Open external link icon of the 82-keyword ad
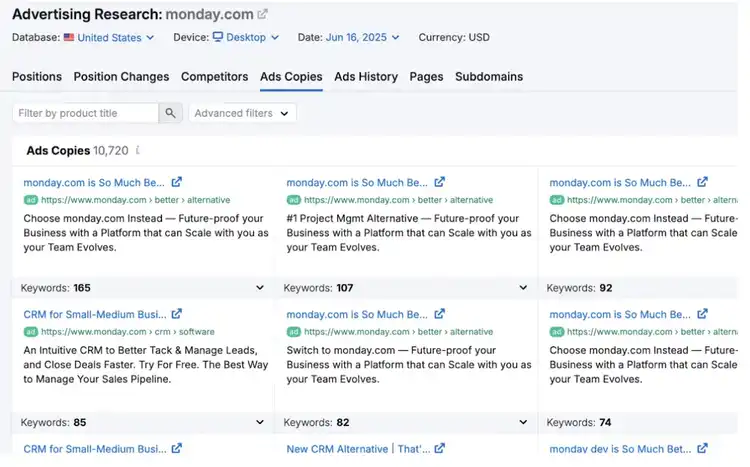Image resolution: width=750 pixels, height=467 pixels. point(440,314)
